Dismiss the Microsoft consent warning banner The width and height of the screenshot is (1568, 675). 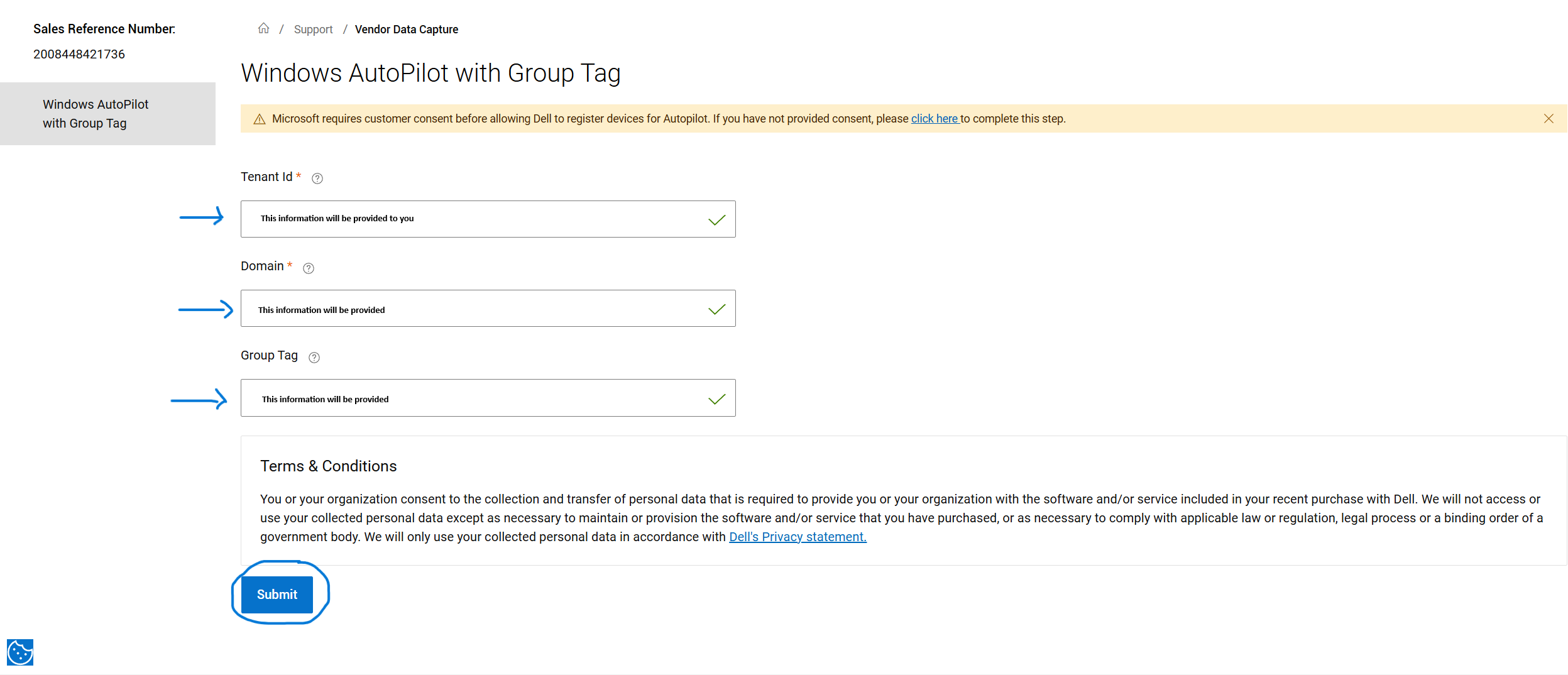(x=1549, y=119)
